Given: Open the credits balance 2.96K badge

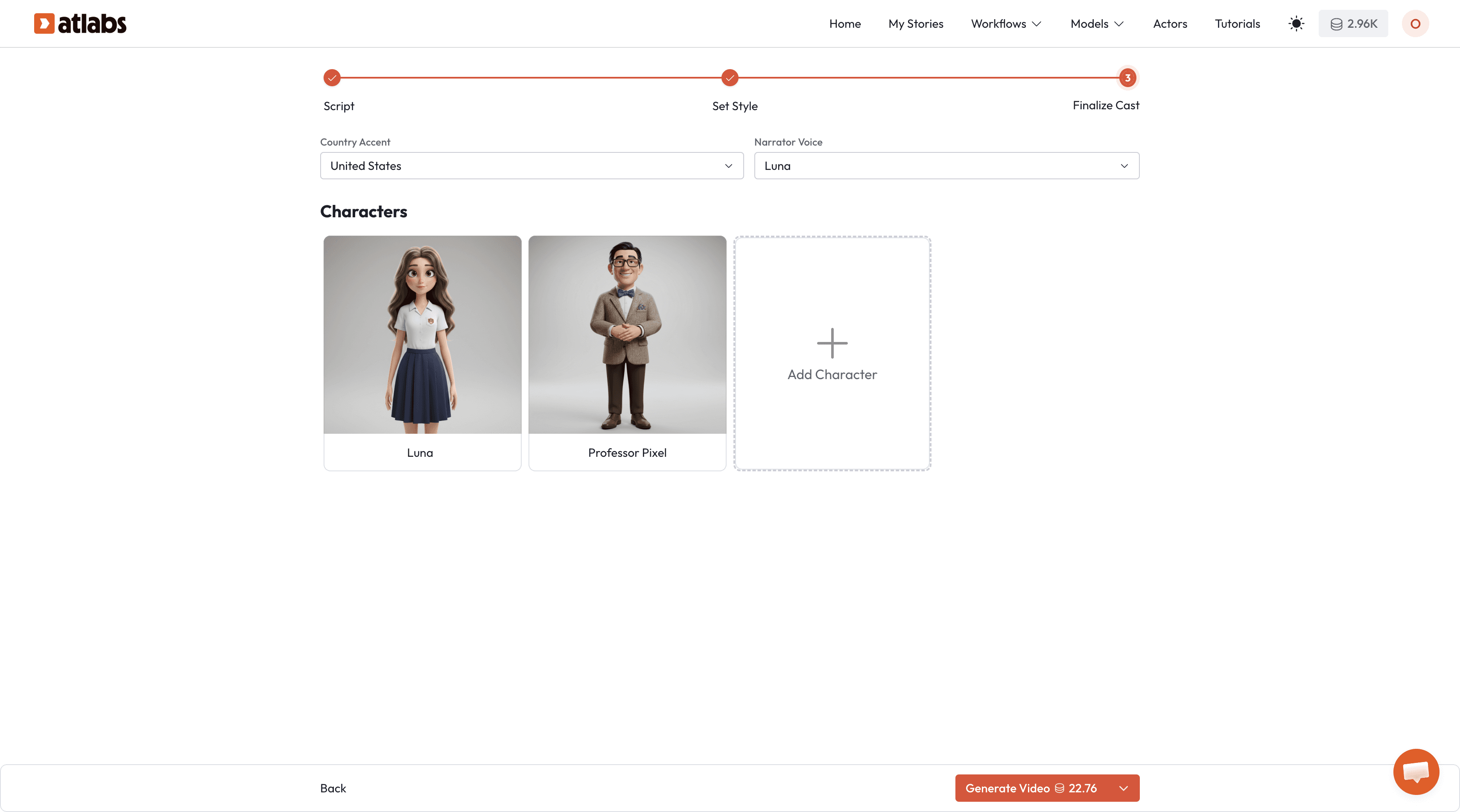Looking at the screenshot, I should tap(1353, 24).
